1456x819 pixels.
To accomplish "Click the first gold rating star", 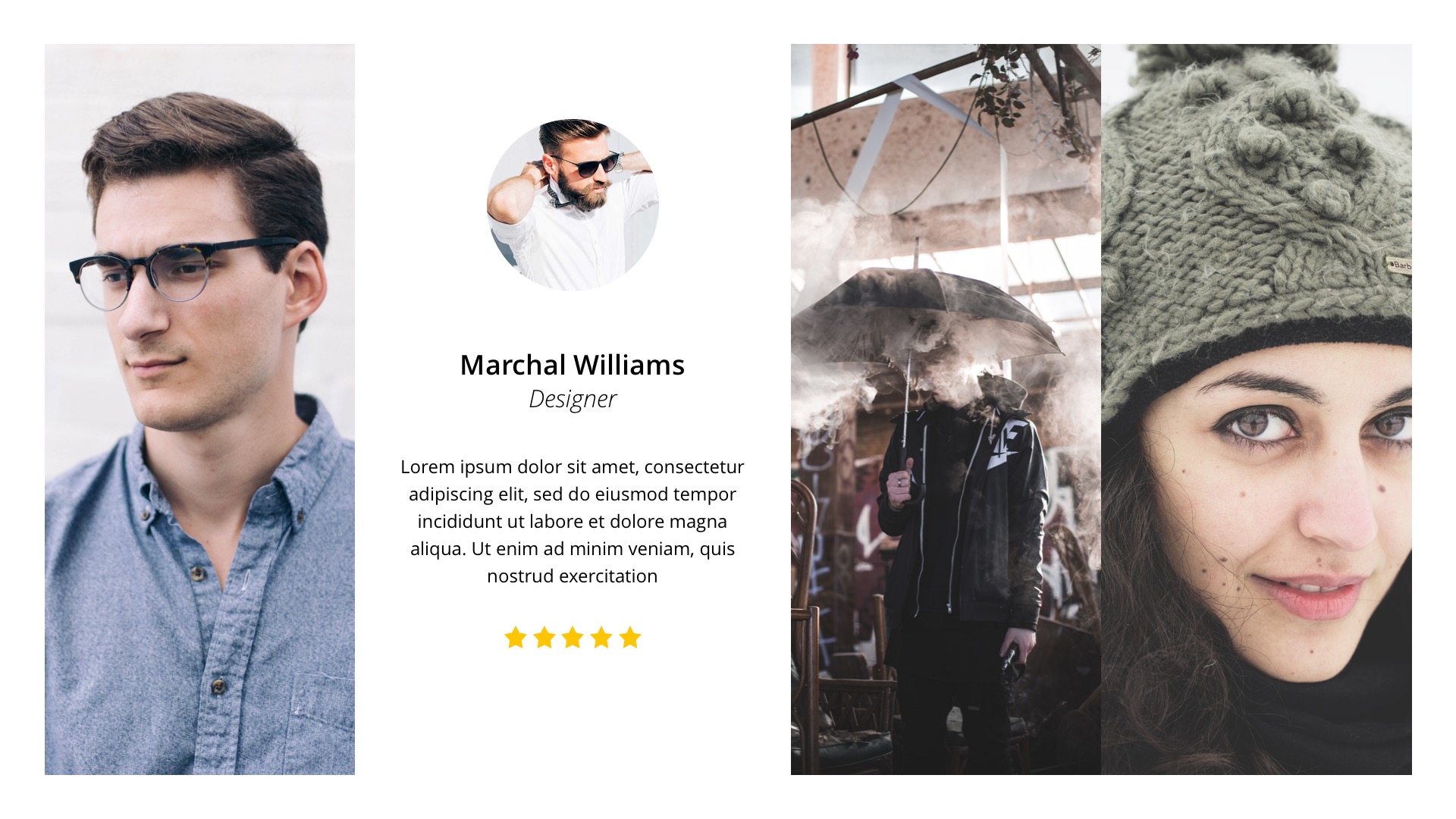I will [x=516, y=638].
